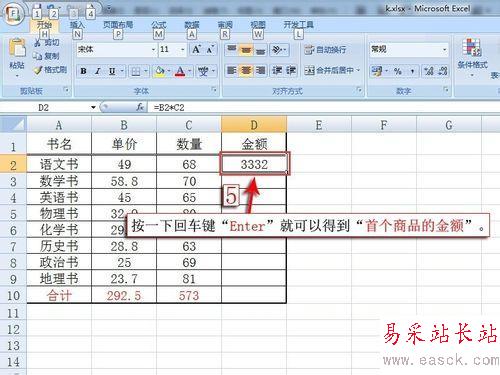The image size is (500, 375).
Task: Select row 10 header
Action: (13, 295)
